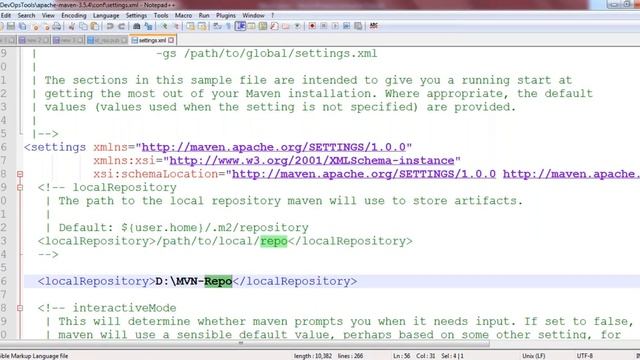Screen dimensions: 640x360
Task: Click the macro Playback icon
Action: pos(335,26)
